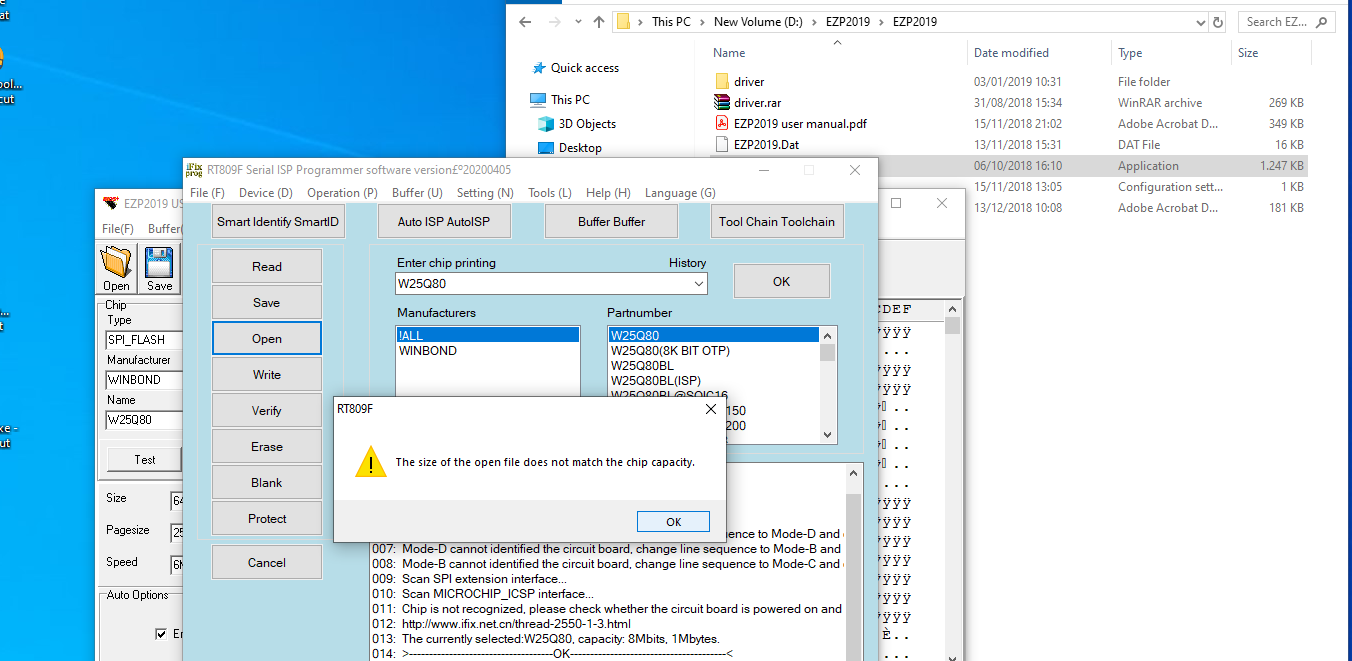Open the Help (H) menu

pos(608,193)
